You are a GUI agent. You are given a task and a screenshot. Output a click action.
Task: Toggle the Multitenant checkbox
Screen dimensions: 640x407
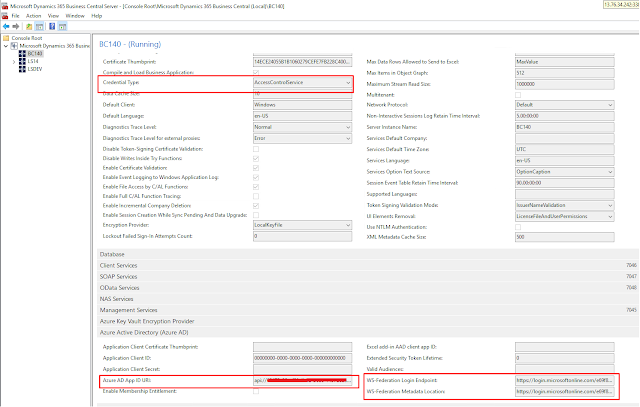pos(518,95)
